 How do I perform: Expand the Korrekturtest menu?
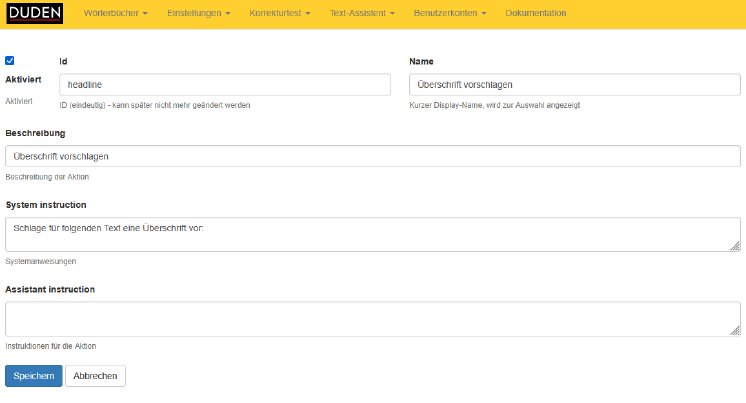coord(280,13)
